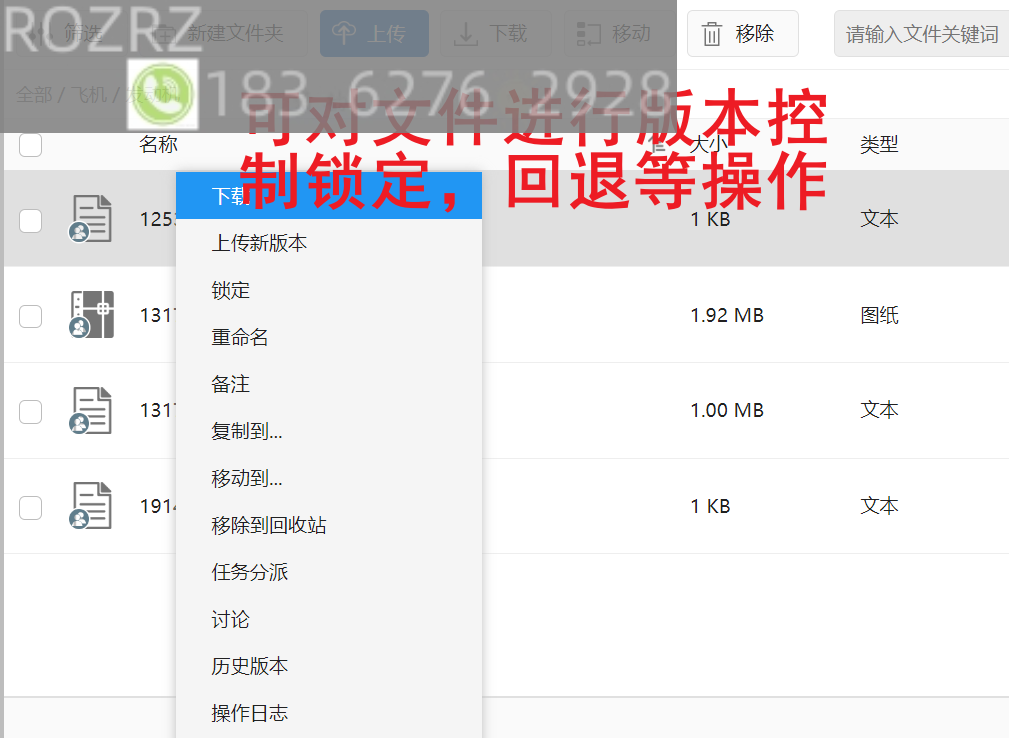Click the 全部 breadcrumb link
Screen dimensions: 1009x738
pos(33,95)
